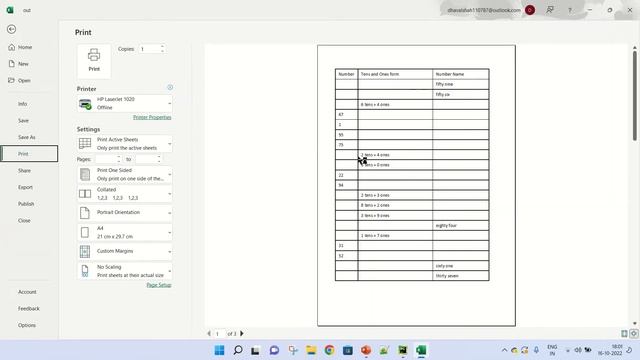This screenshot has height=360, width=640.
Task: Open the clock and date panel
Action: click(610, 350)
